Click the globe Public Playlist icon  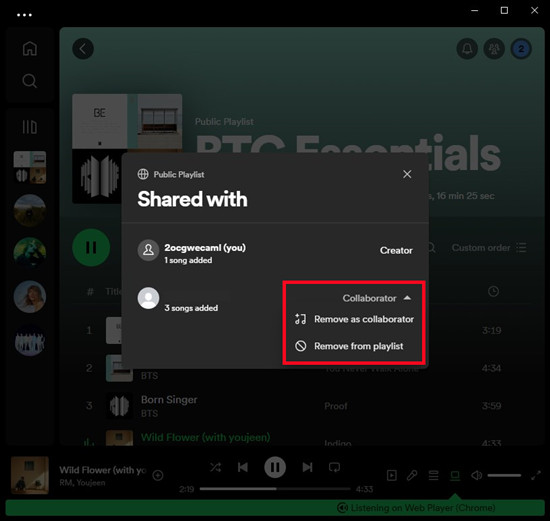143,174
